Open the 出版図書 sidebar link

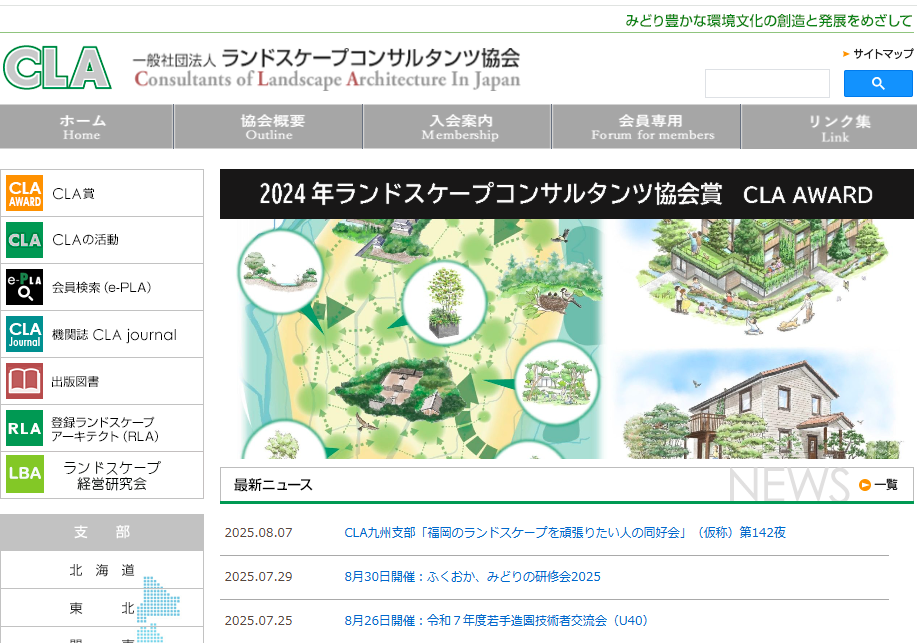click(x=75, y=381)
